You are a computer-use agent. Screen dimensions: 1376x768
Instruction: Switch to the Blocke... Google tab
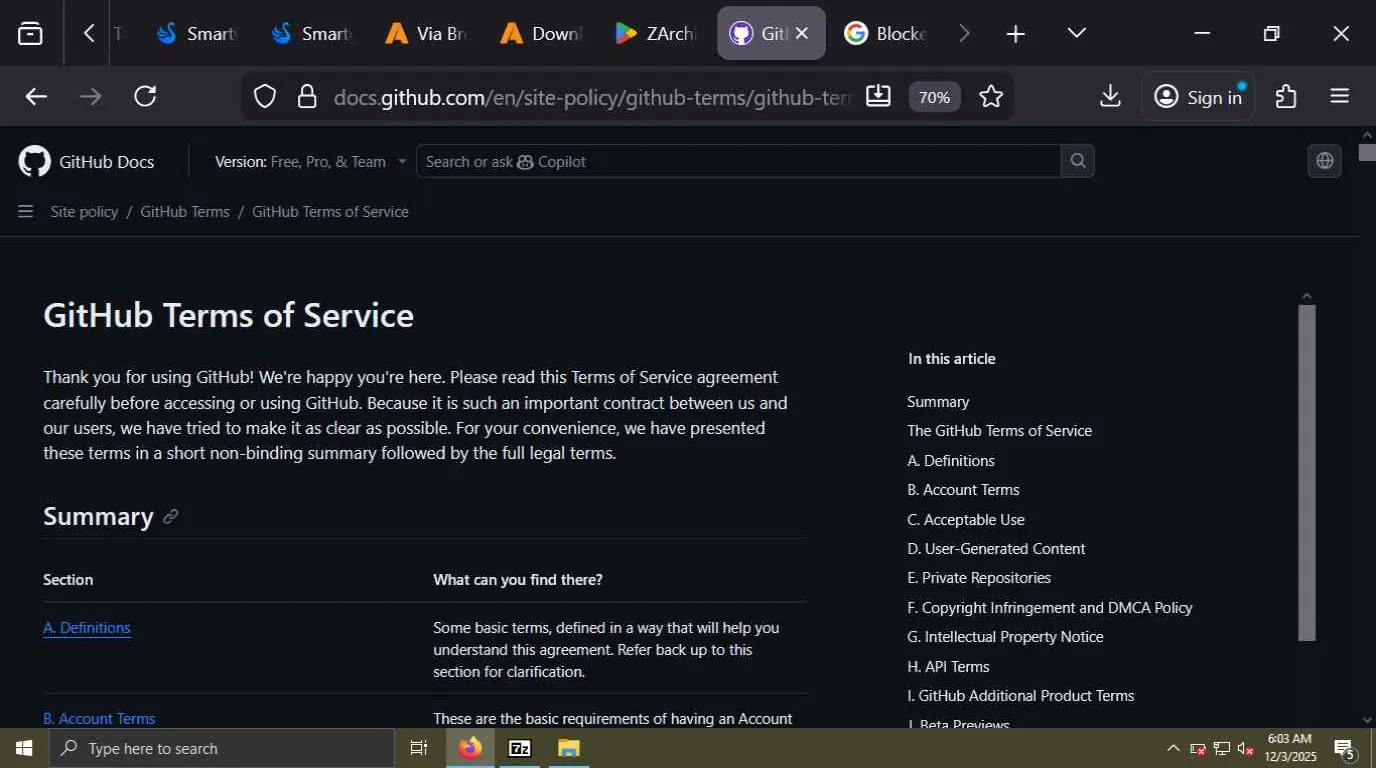886,34
